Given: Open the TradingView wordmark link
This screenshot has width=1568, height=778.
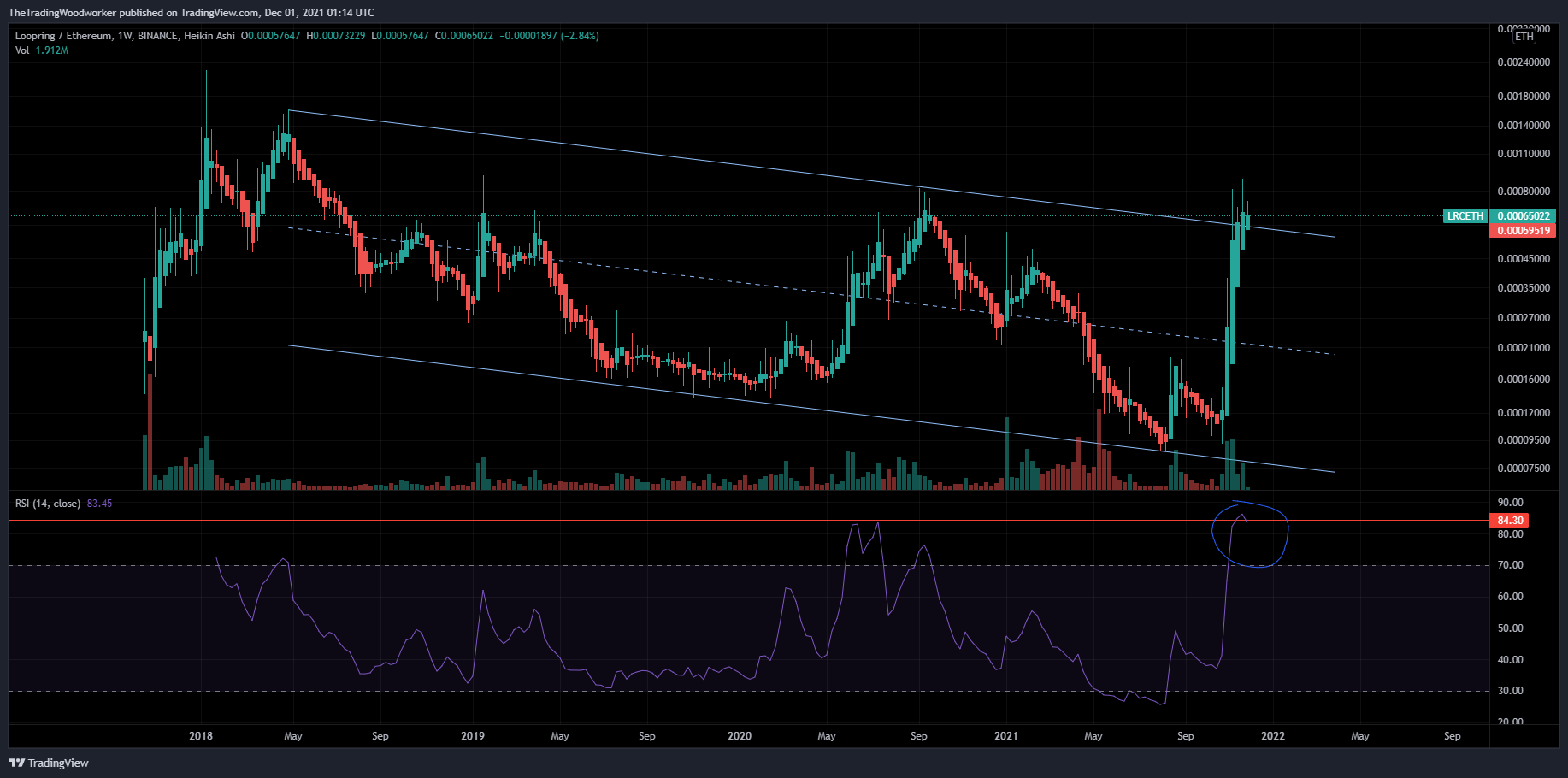Looking at the screenshot, I should pos(58,763).
